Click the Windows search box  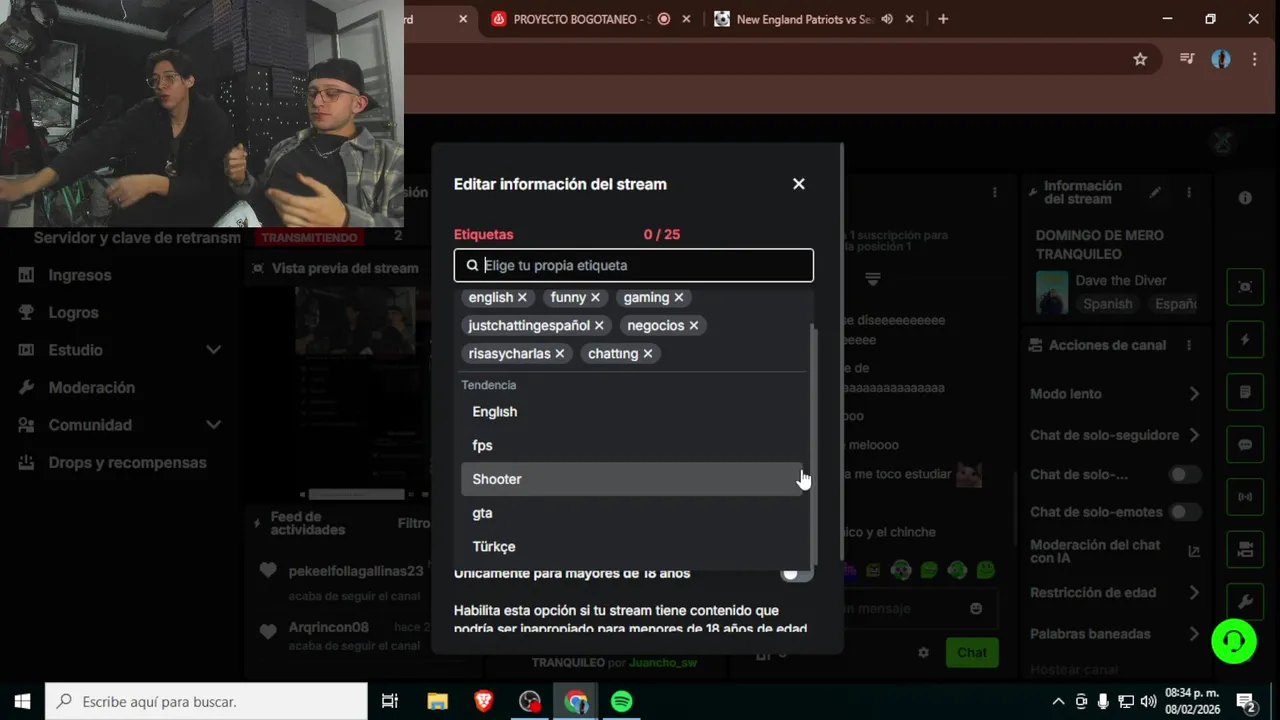click(x=206, y=702)
